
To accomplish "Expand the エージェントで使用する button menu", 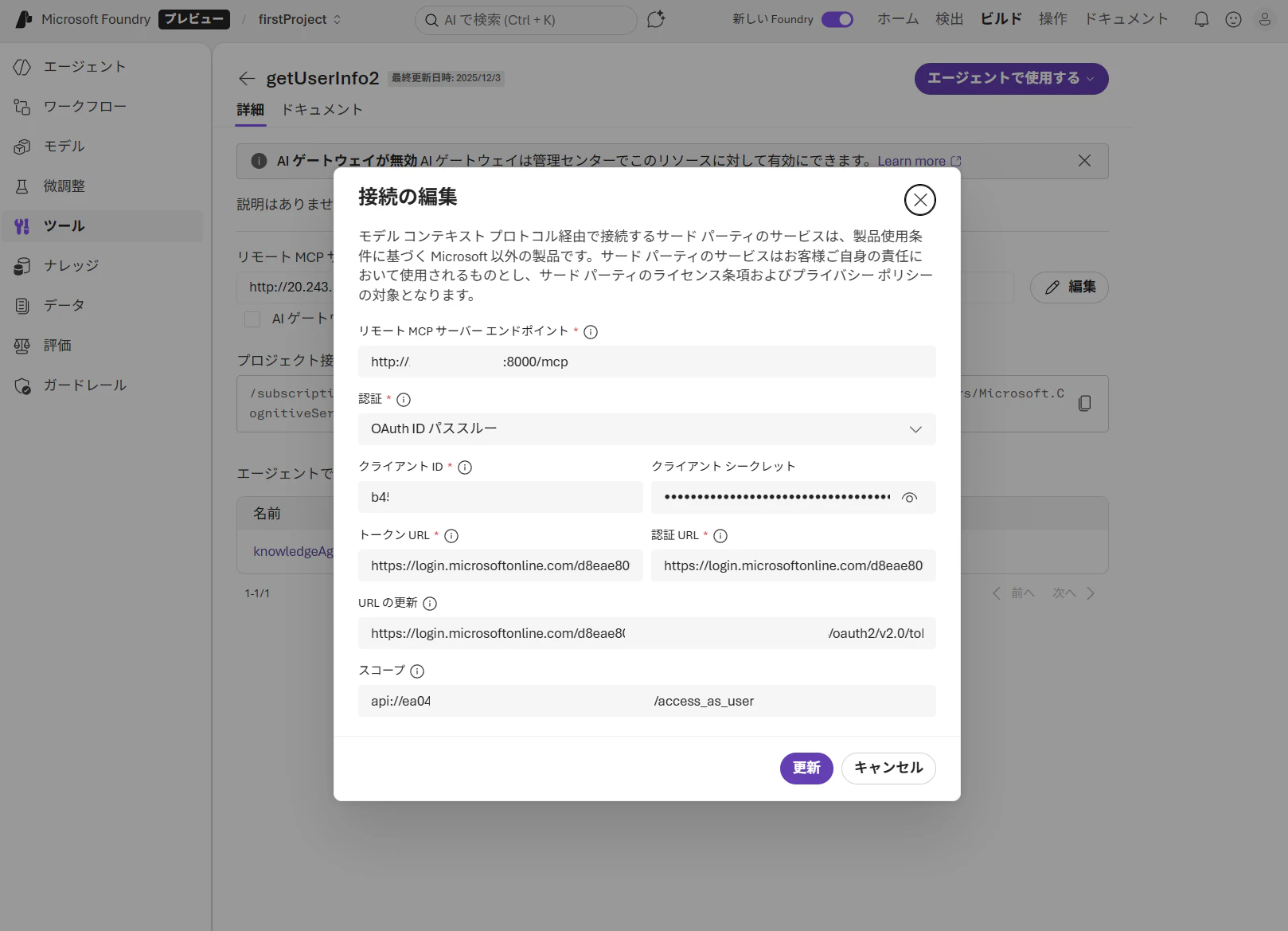I will tap(1011, 79).
